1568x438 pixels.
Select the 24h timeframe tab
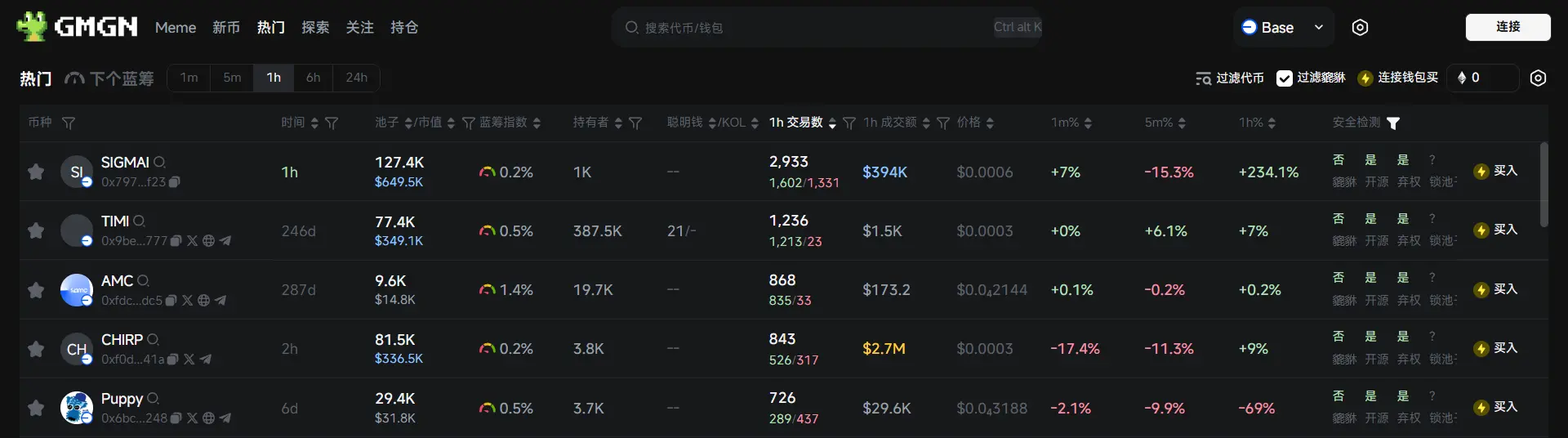click(357, 78)
